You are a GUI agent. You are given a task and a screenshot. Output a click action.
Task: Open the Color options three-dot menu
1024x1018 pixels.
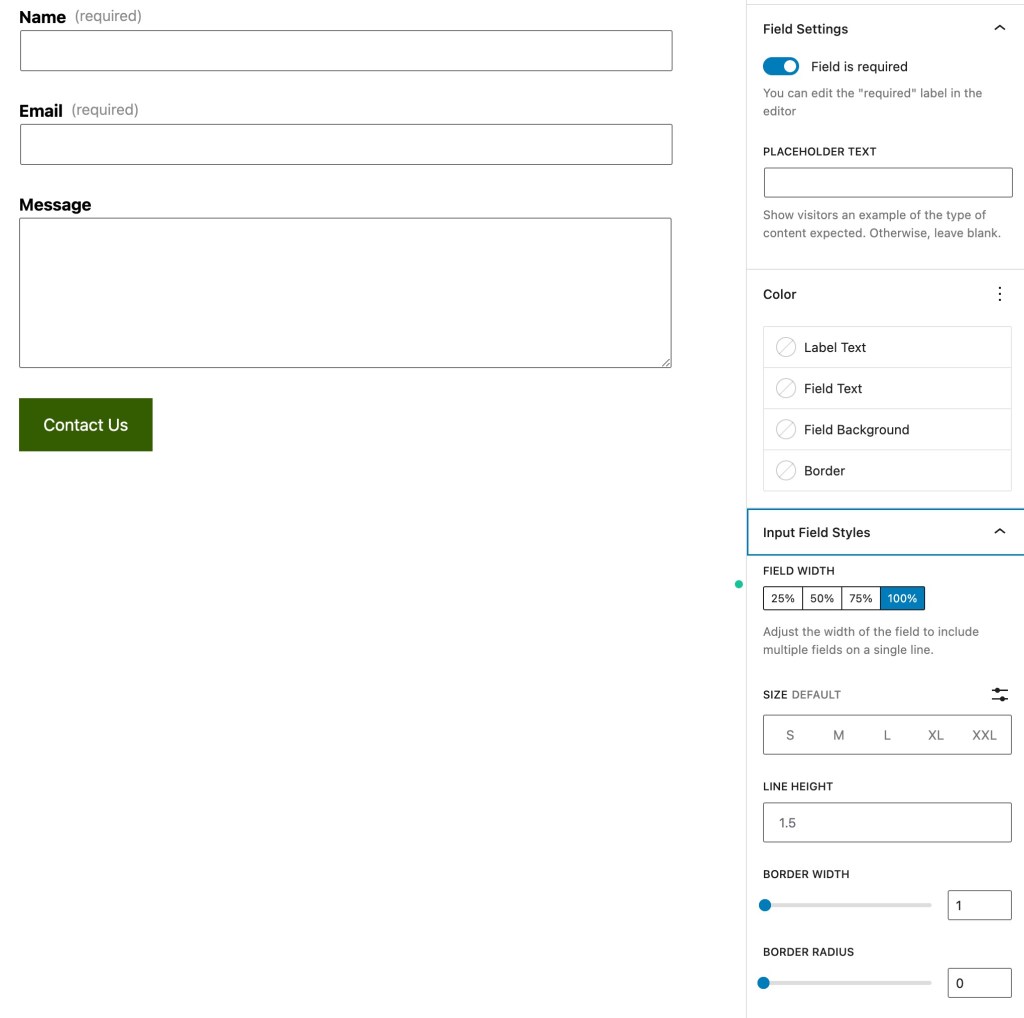999,294
